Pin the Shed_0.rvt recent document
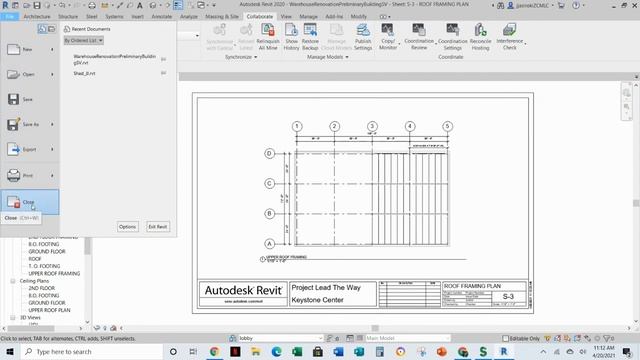 click(x=163, y=73)
